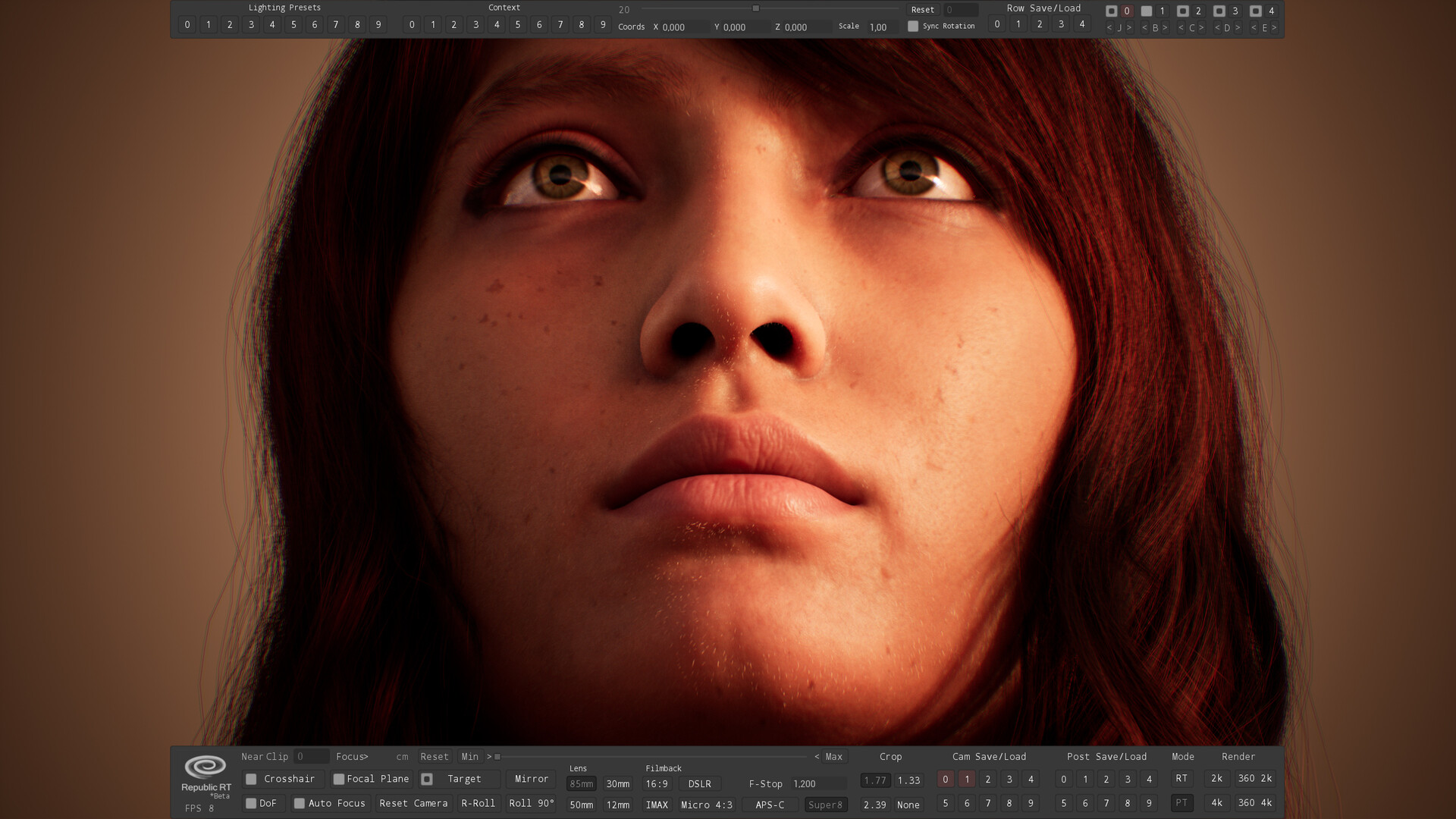Image resolution: width=1456 pixels, height=819 pixels.
Task: Click the Mirror button
Action: pyautogui.click(x=531, y=779)
